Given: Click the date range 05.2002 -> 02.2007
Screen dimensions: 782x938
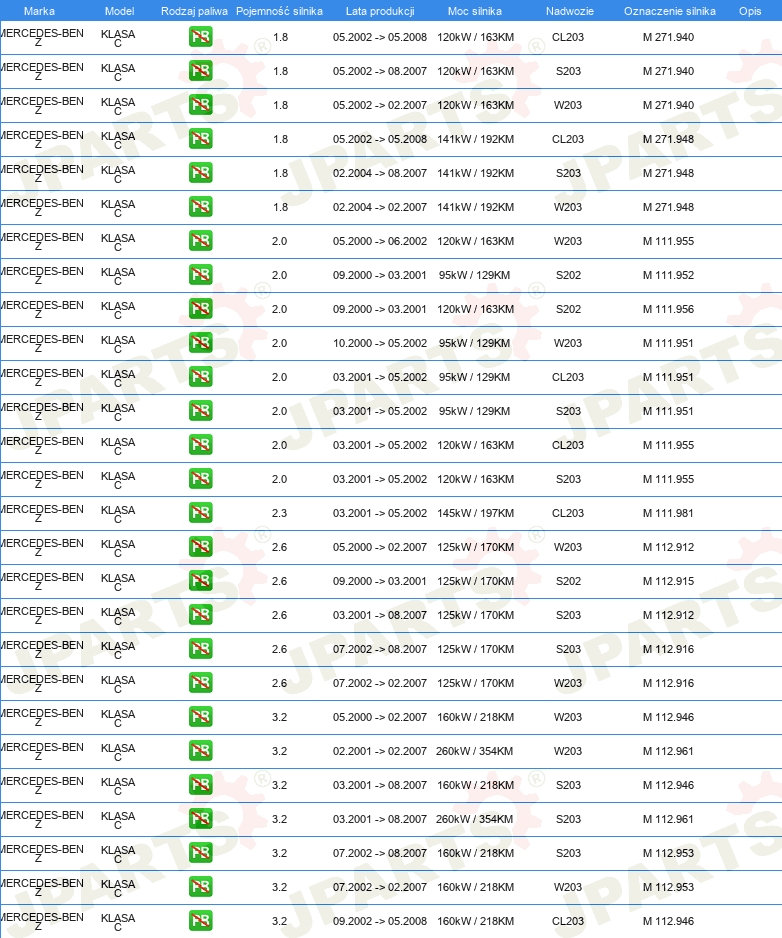Looking at the screenshot, I should [x=380, y=105].
